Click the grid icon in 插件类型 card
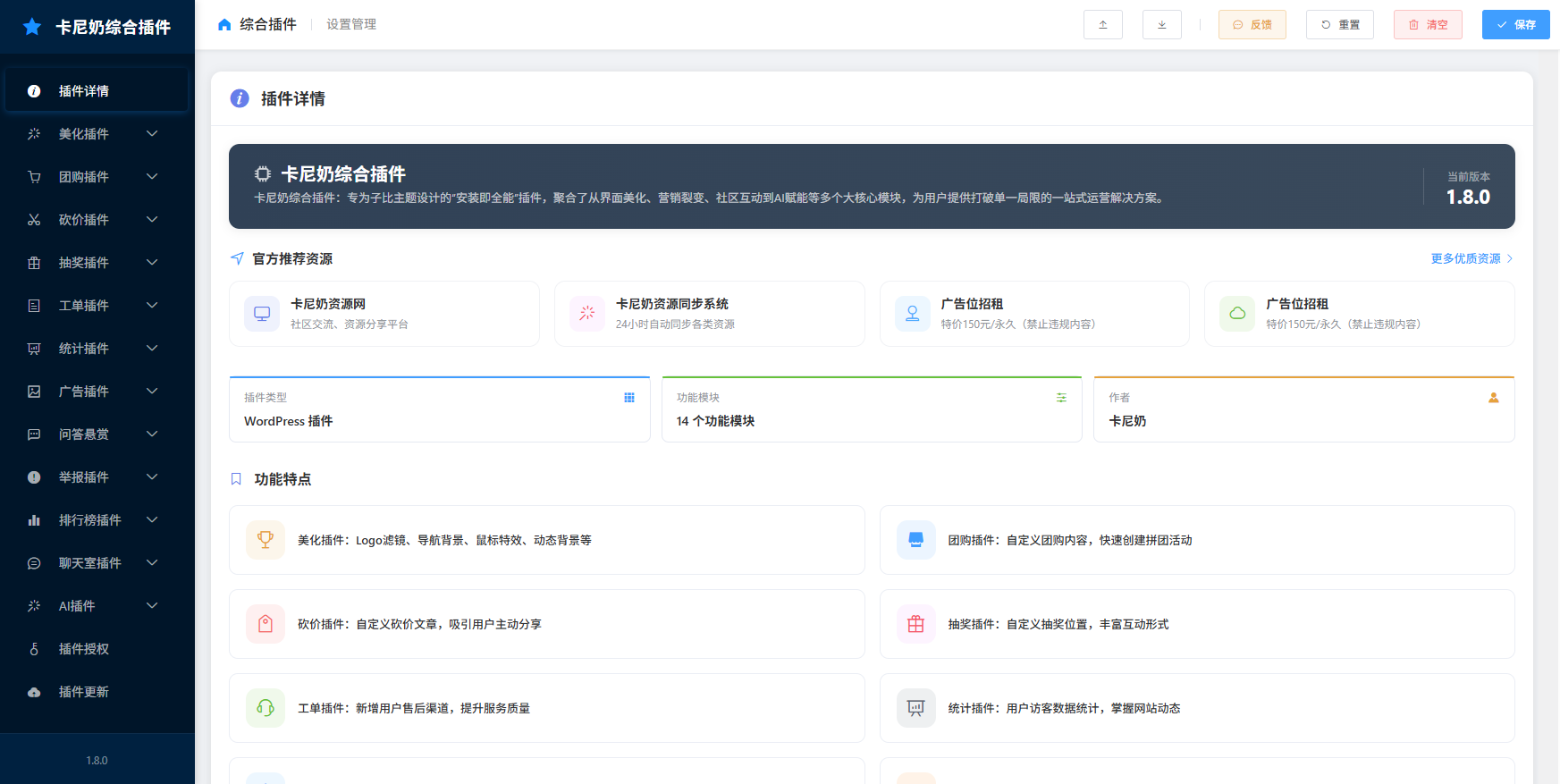The image size is (1560, 784). click(x=629, y=398)
